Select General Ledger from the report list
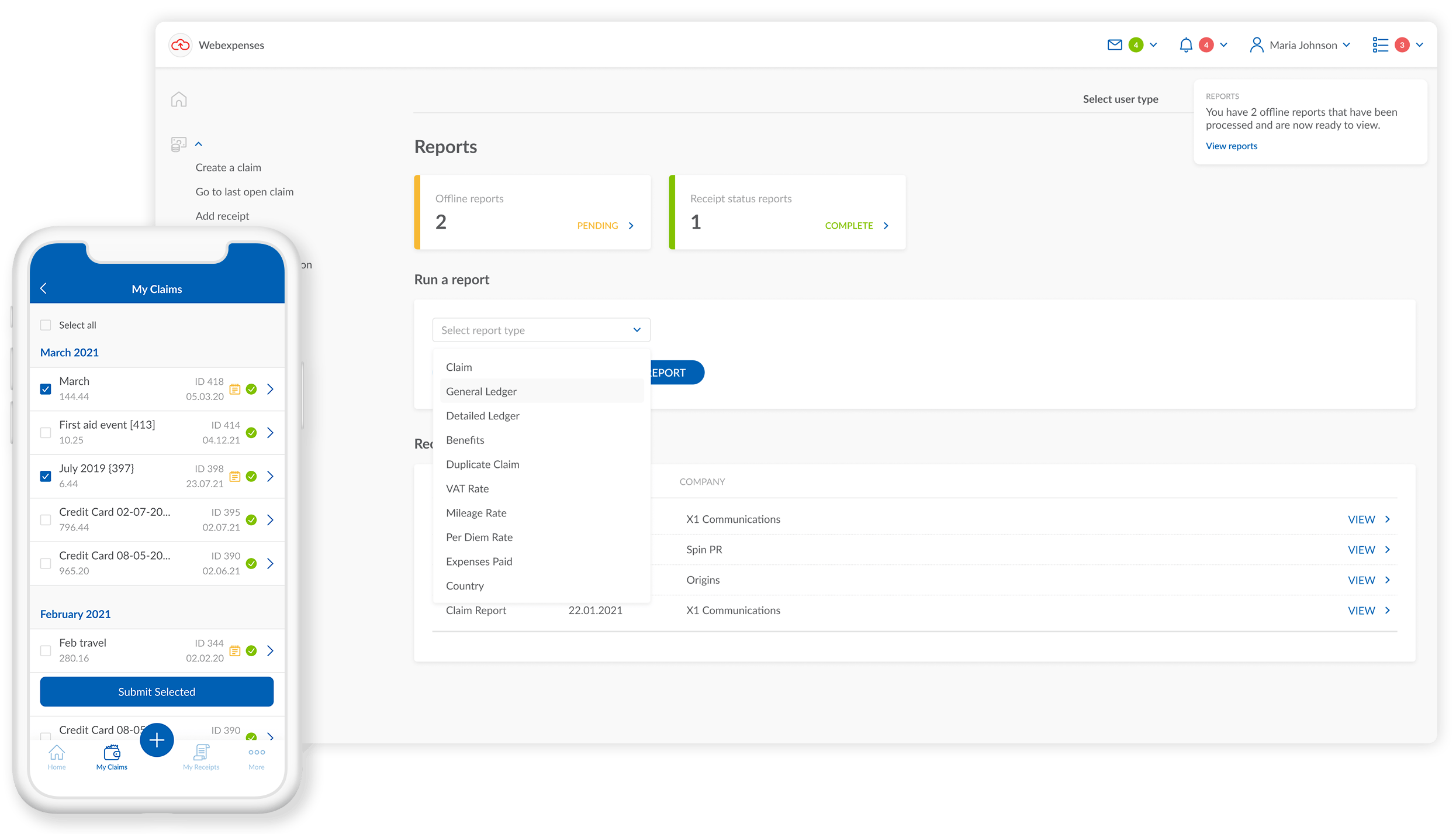 (x=481, y=391)
